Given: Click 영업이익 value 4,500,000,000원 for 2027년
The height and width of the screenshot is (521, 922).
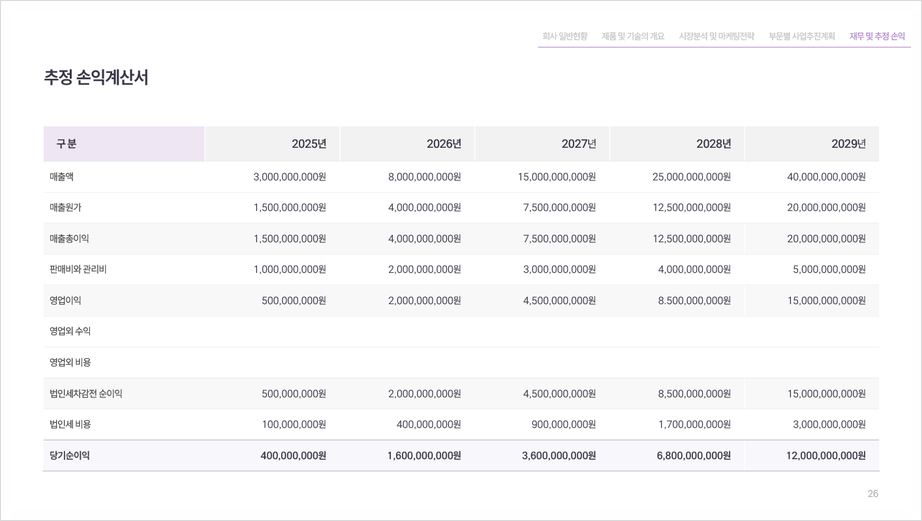Looking at the screenshot, I should coord(559,300).
